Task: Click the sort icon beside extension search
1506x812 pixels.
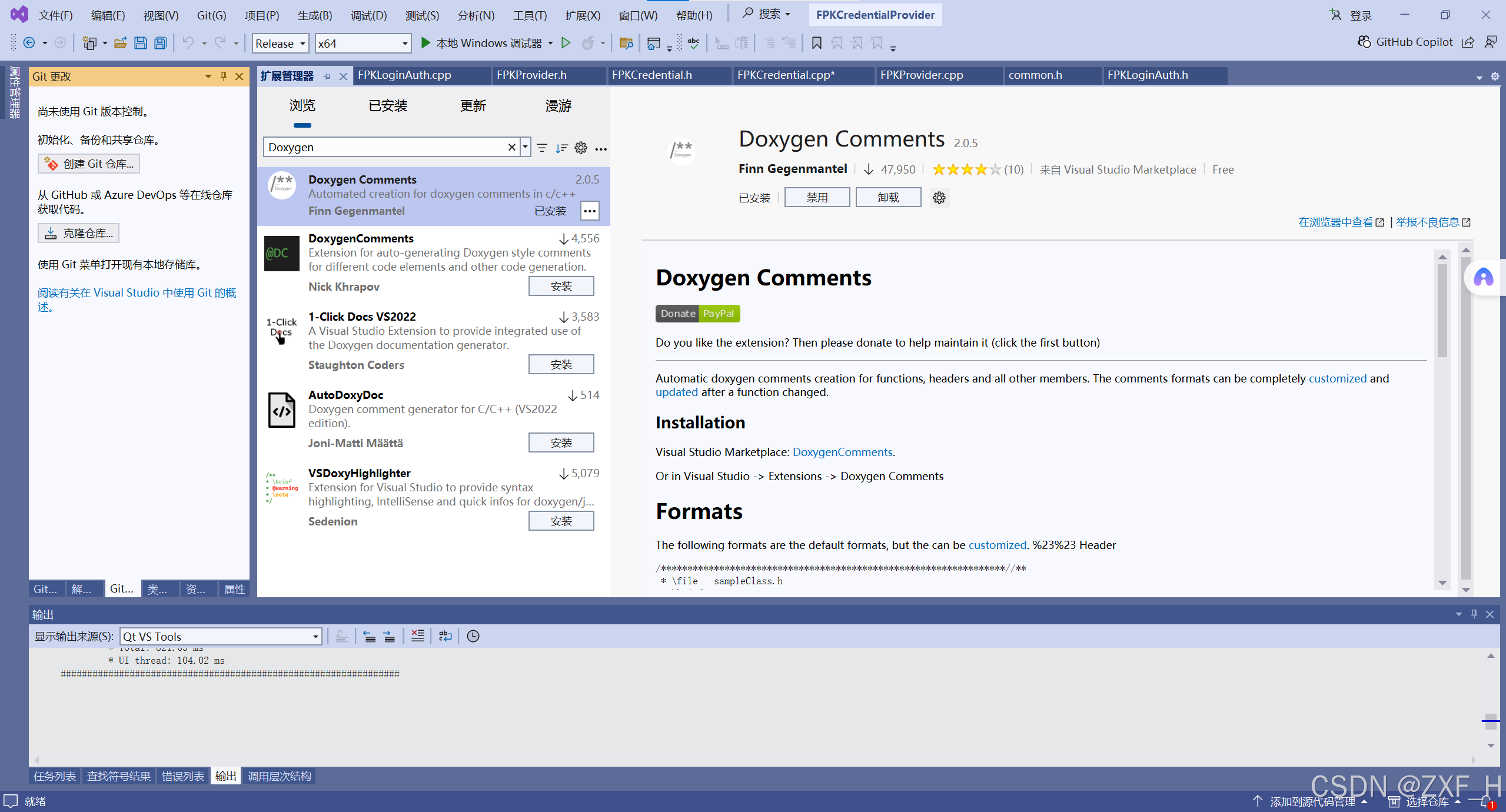Action: 561,148
